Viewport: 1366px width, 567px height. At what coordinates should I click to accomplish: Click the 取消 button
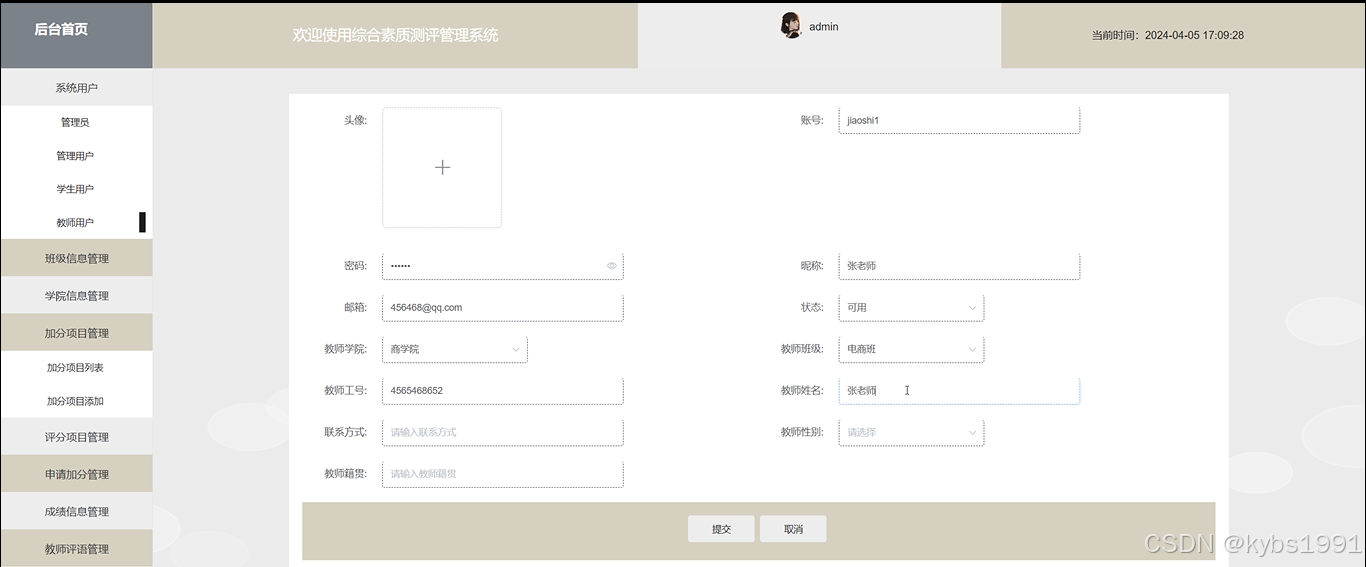[x=793, y=529]
